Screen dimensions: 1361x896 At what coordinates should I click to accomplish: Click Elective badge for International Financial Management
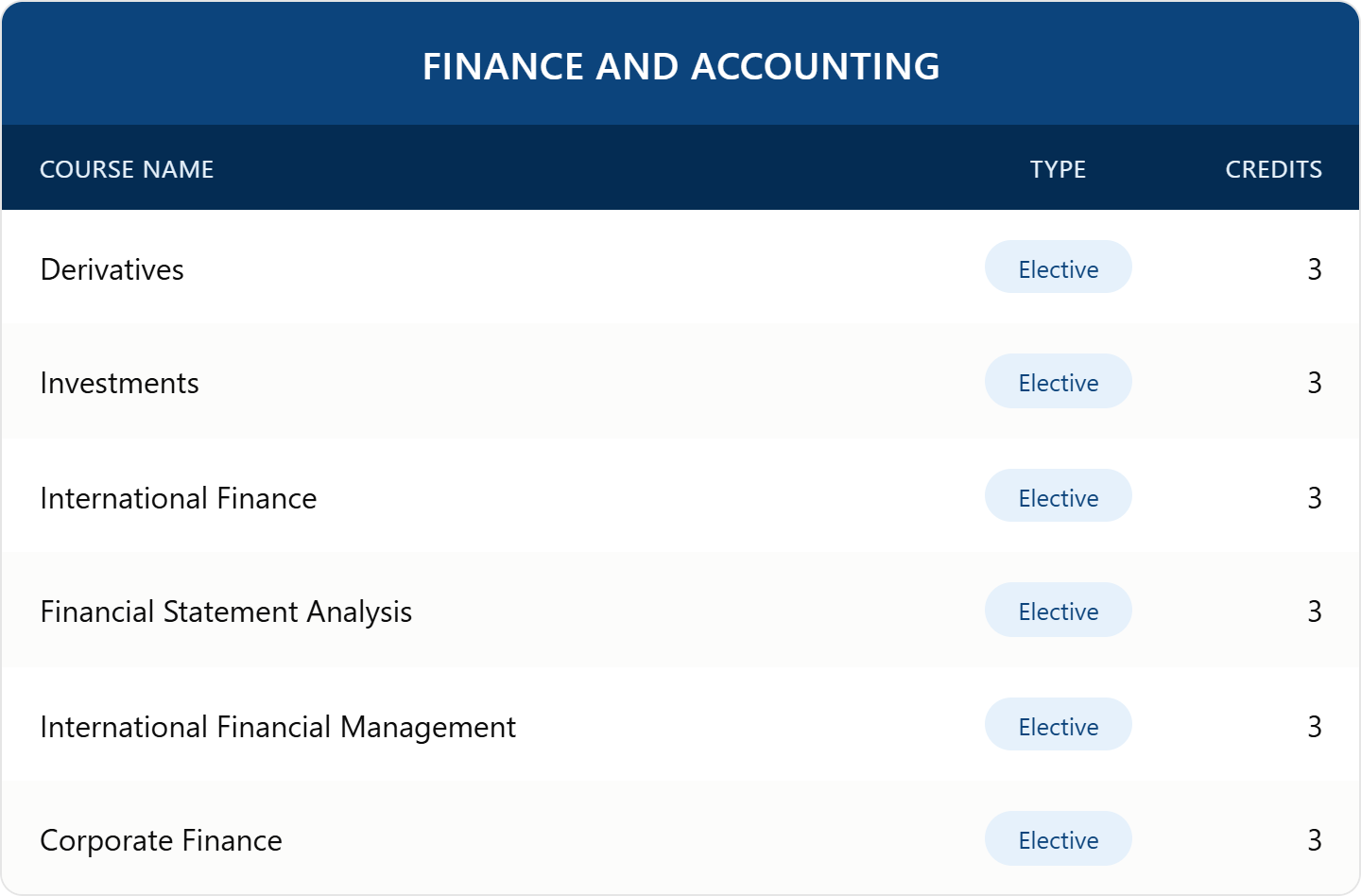[x=1059, y=725]
